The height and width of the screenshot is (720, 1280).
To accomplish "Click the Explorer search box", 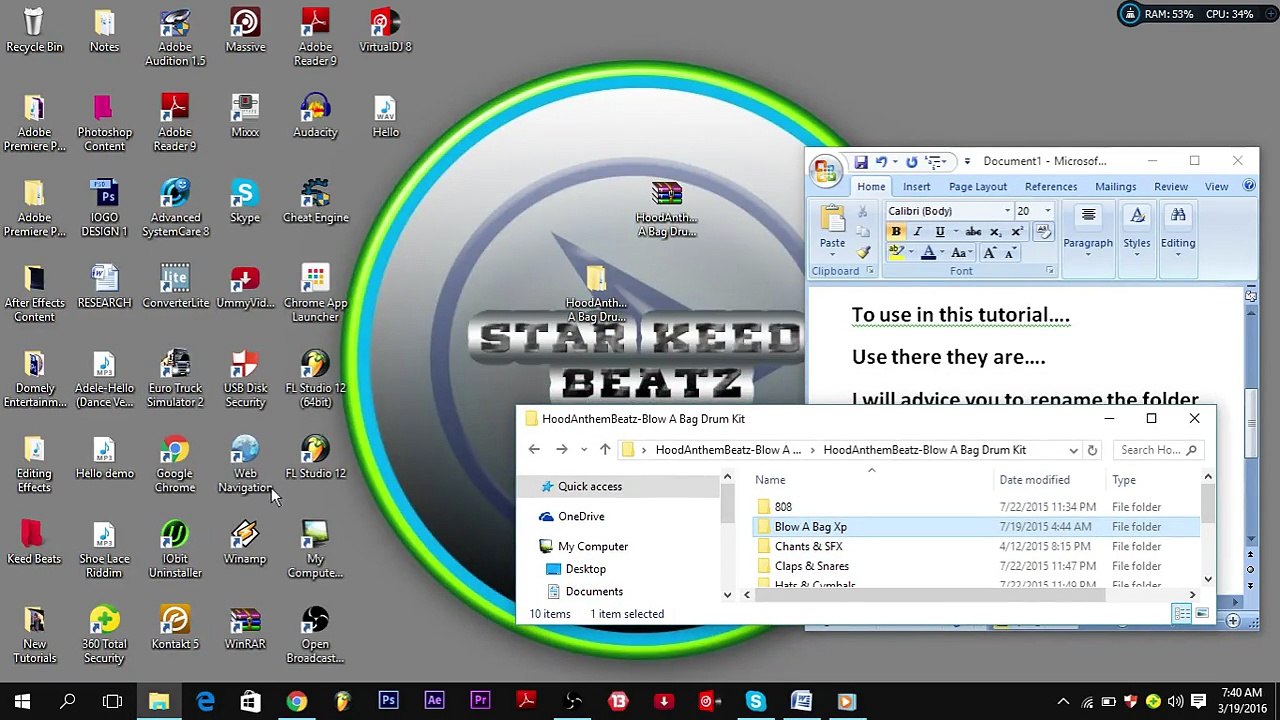I will (1158, 450).
